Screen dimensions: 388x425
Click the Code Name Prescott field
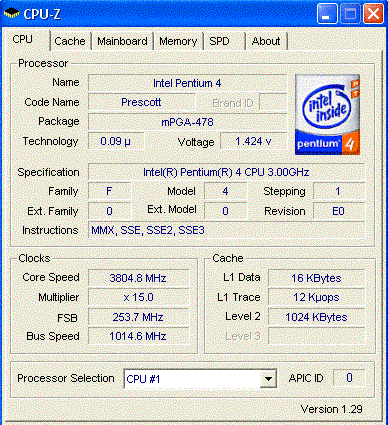tap(141, 102)
